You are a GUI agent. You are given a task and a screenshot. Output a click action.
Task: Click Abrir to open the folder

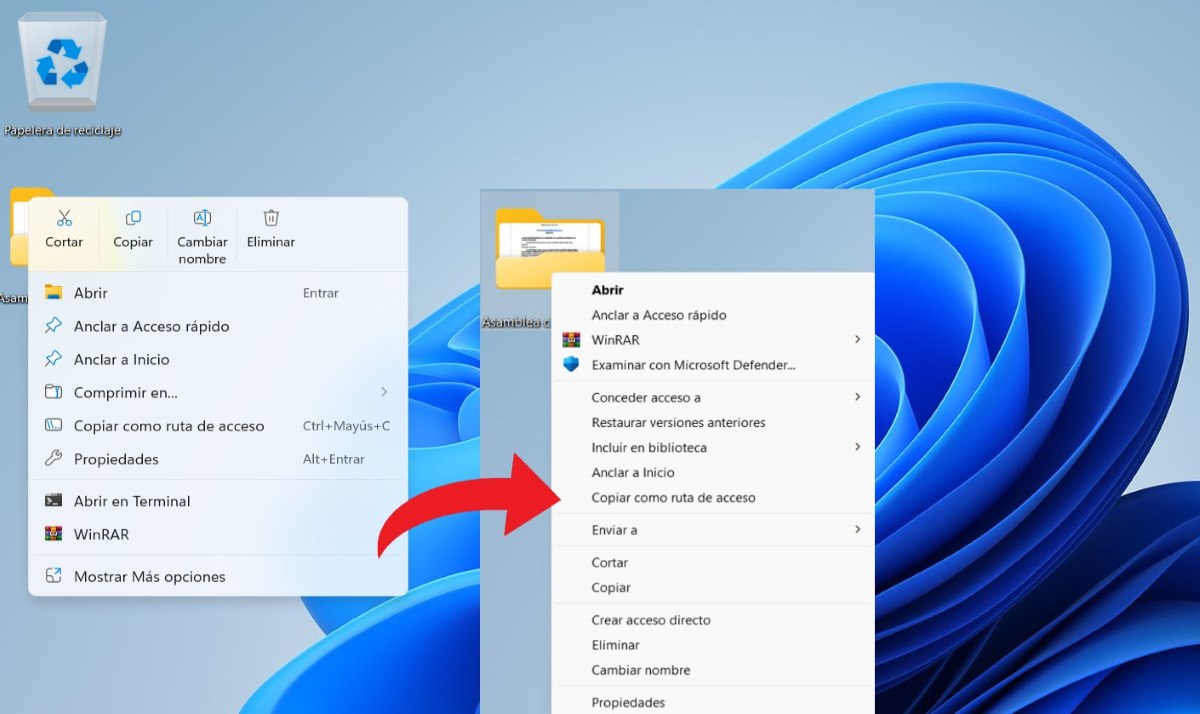click(90, 292)
